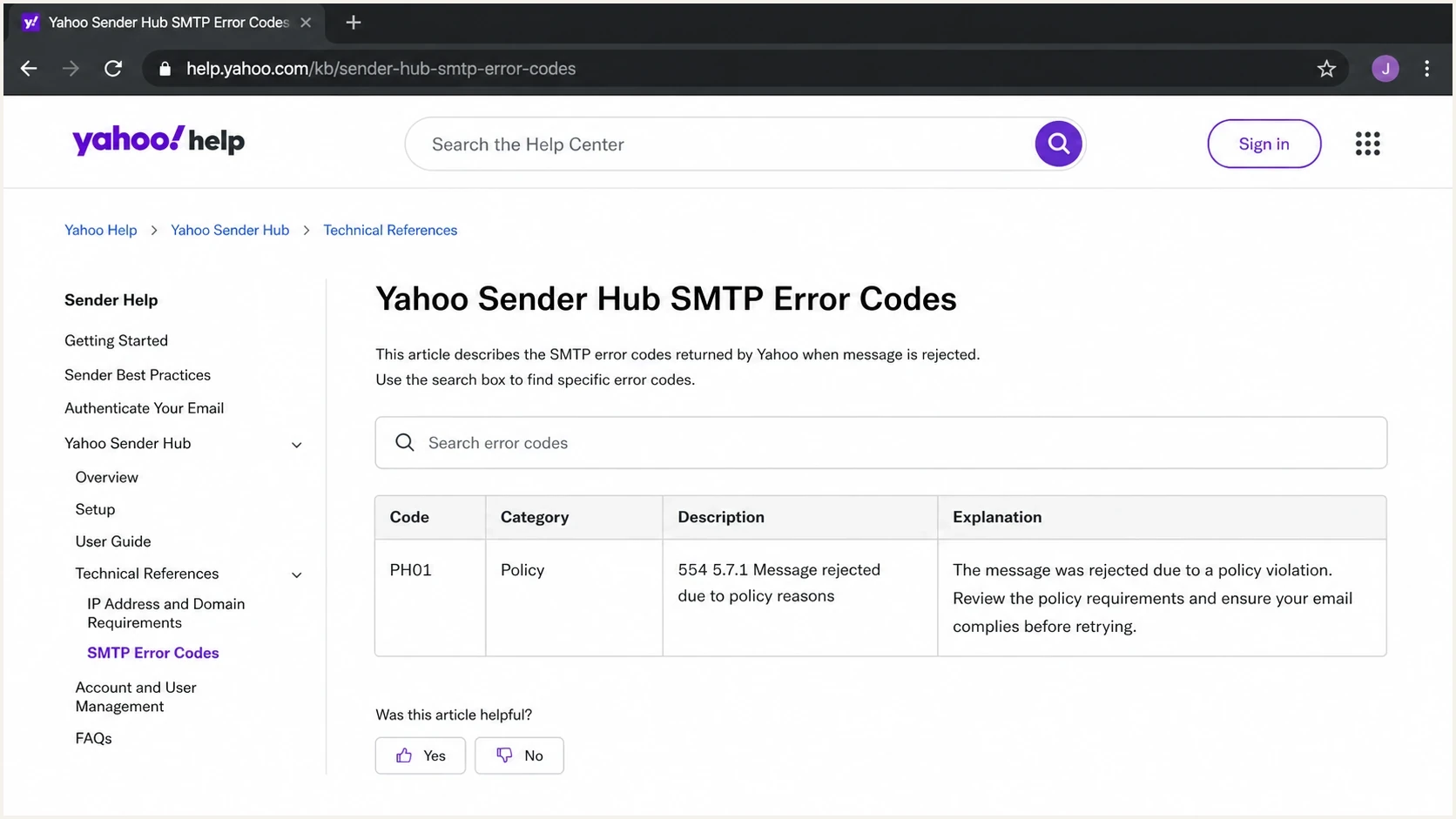This screenshot has width=1456, height=819.
Task: Open Account and User Management
Action: coord(136,696)
